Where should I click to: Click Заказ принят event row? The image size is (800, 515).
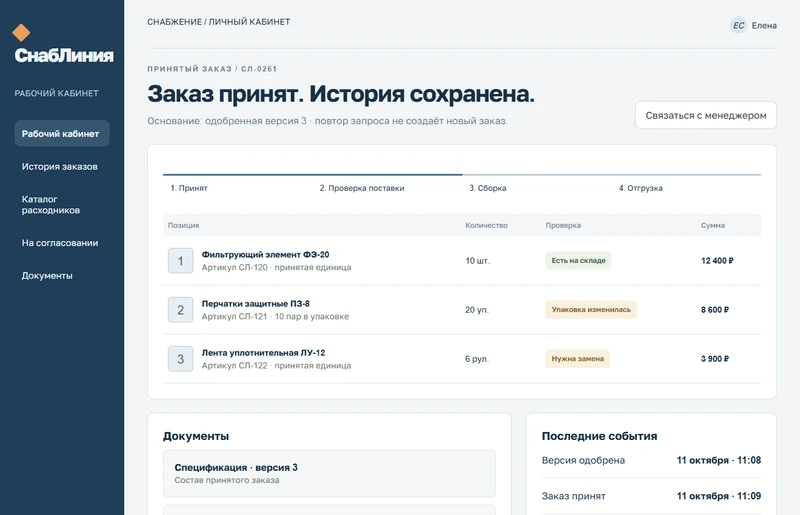coord(651,496)
